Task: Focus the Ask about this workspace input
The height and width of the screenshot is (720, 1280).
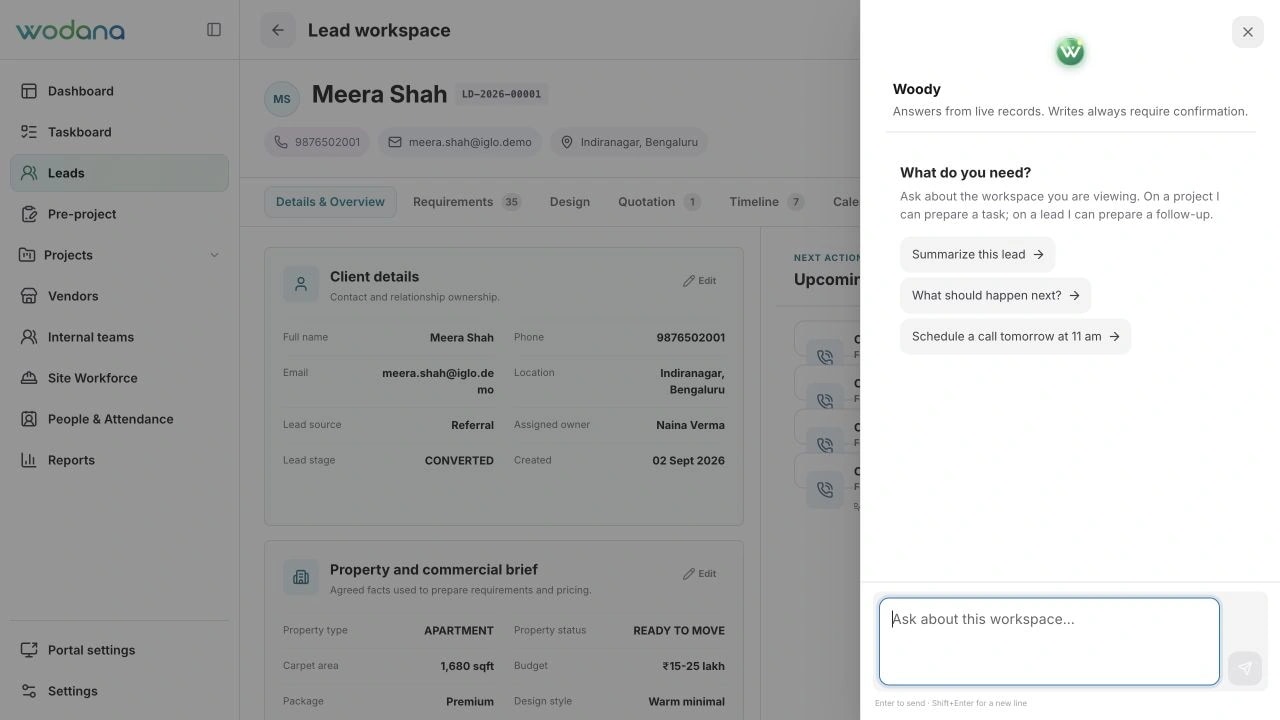Action: (1049, 642)
